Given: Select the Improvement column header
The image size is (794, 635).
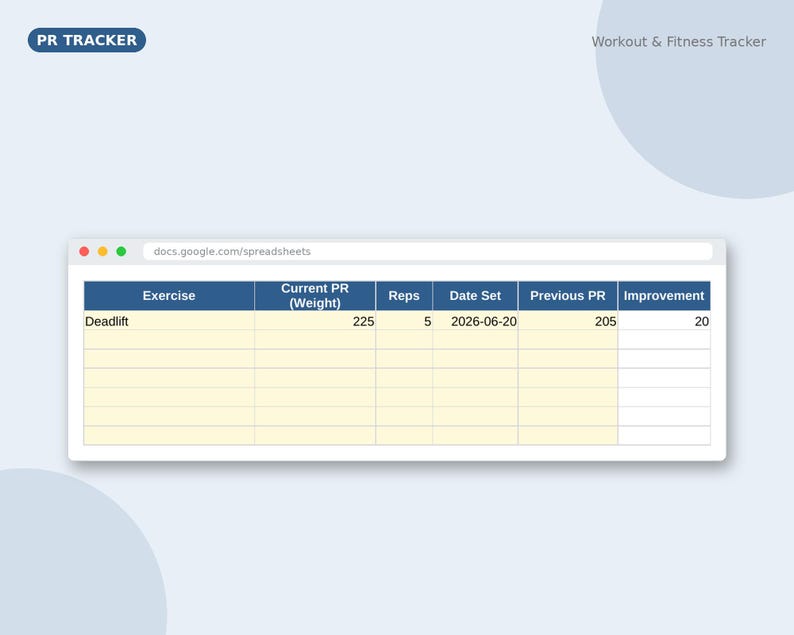Looking at the screenshot, I should coord(664,296).
